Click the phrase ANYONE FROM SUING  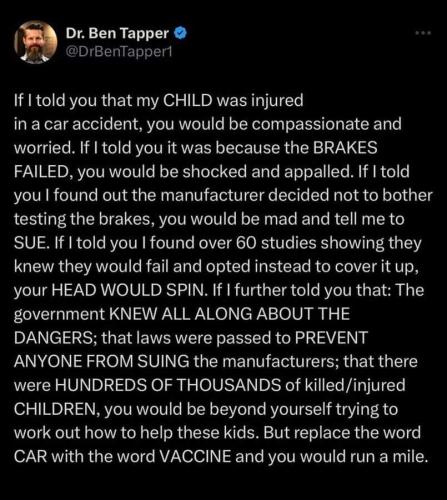pyautogui.click(x=101, y=362)
